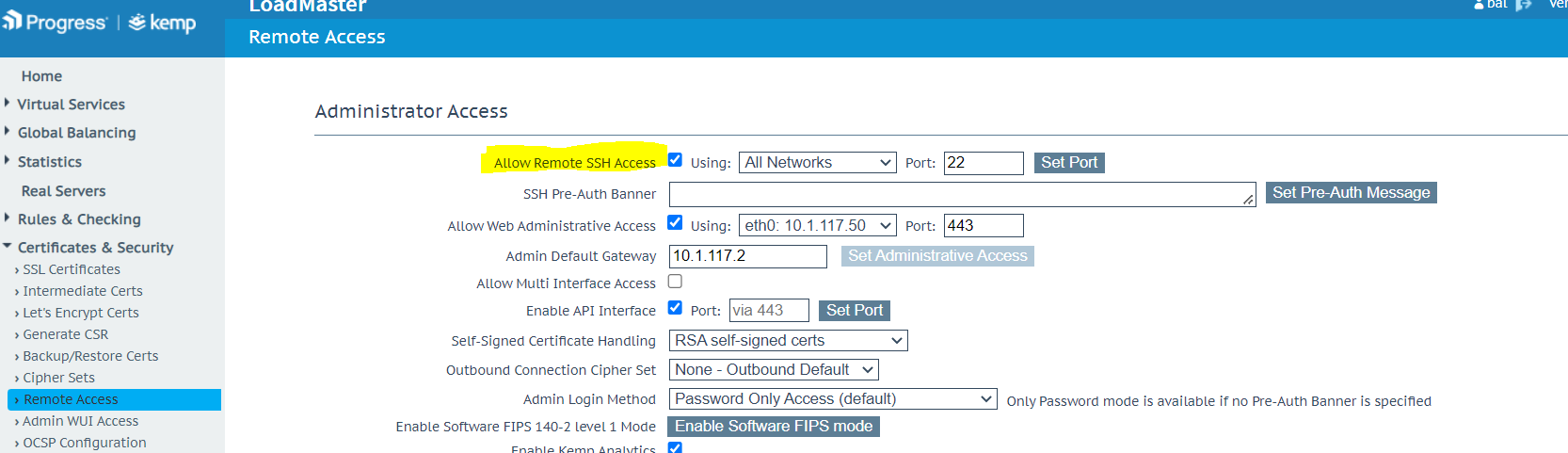This screenshot has width=1568, height=453.
Task: Click the logout arrow icon
Action: click(x=1524, y=5)
